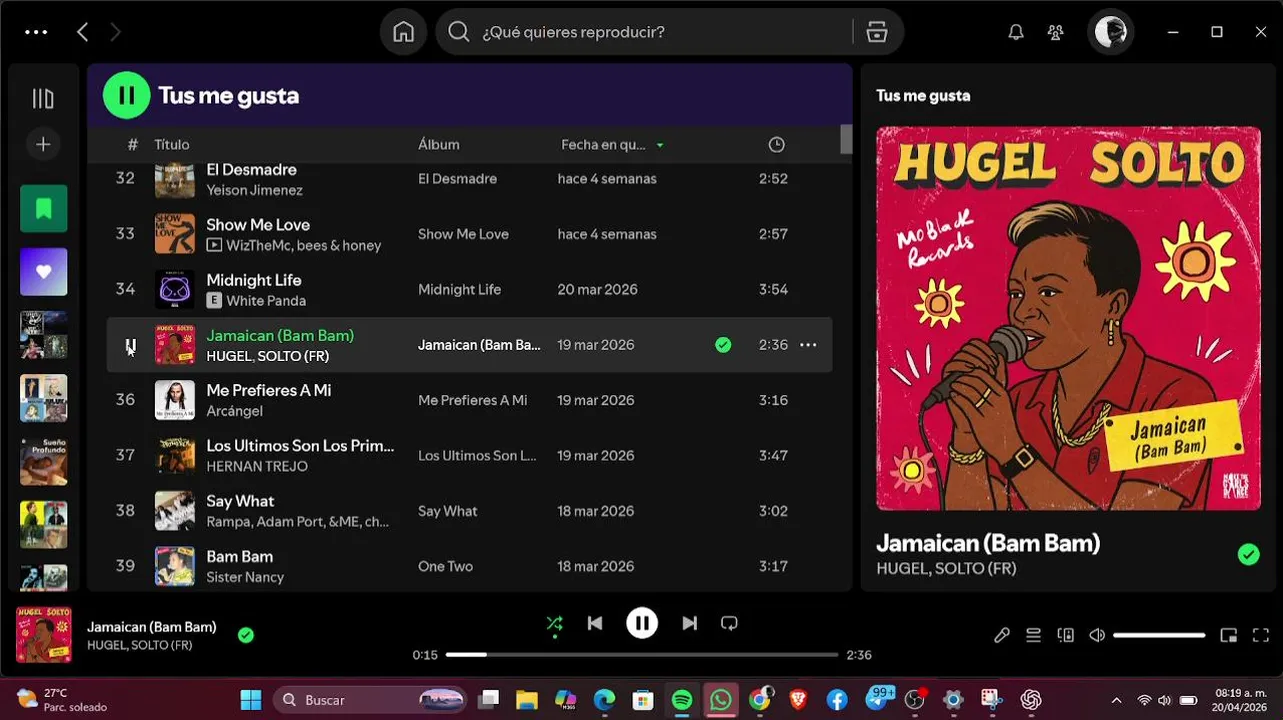
Task: Pause using the green header button
Action: (x=127, y=96)
